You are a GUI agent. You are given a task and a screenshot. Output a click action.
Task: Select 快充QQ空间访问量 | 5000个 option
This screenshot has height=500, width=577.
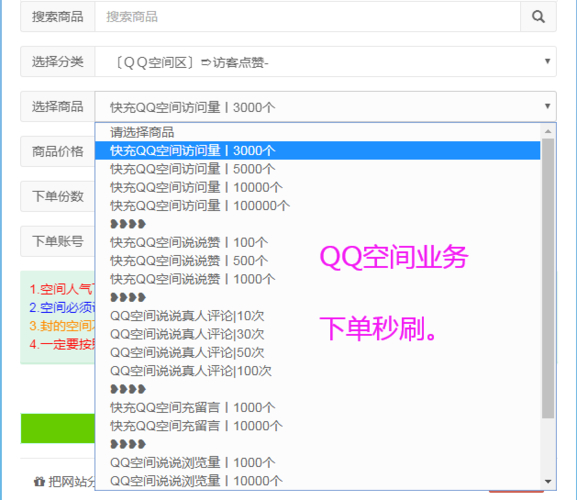coord(317,169)
